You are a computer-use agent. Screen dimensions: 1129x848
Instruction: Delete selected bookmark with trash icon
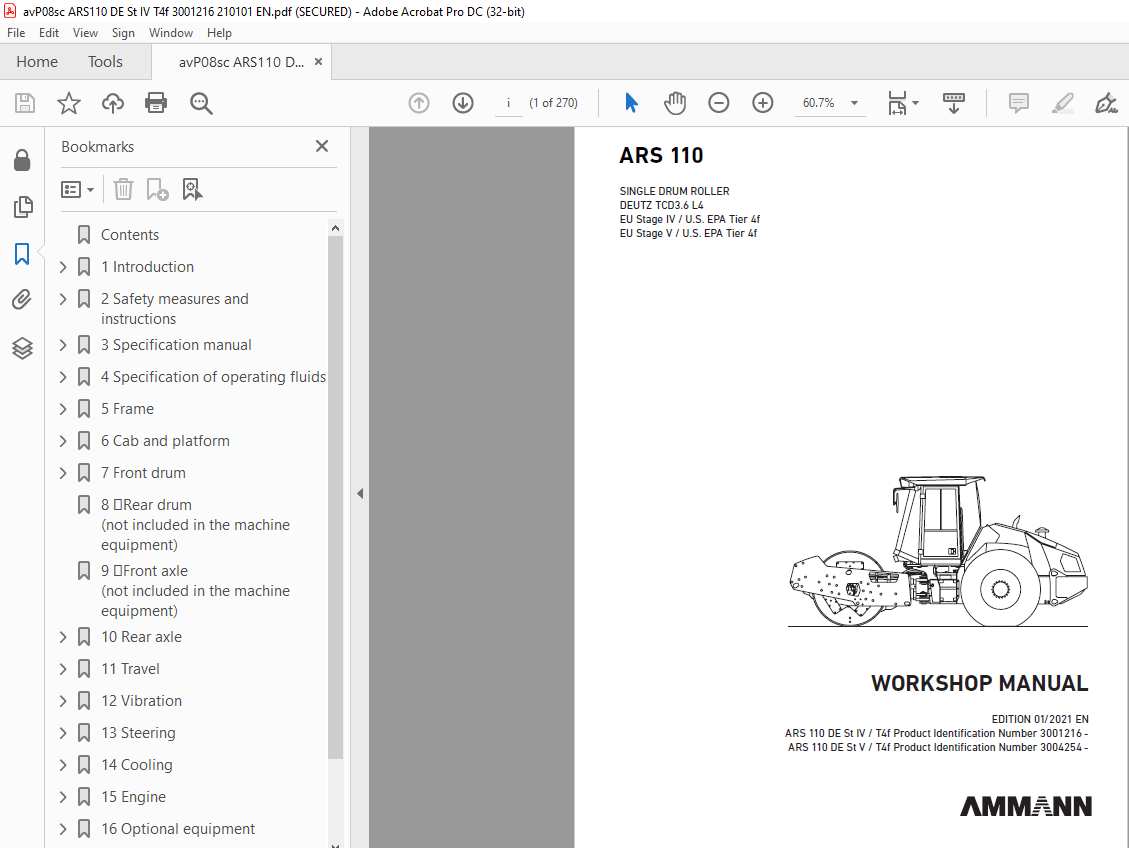[123, 189]
